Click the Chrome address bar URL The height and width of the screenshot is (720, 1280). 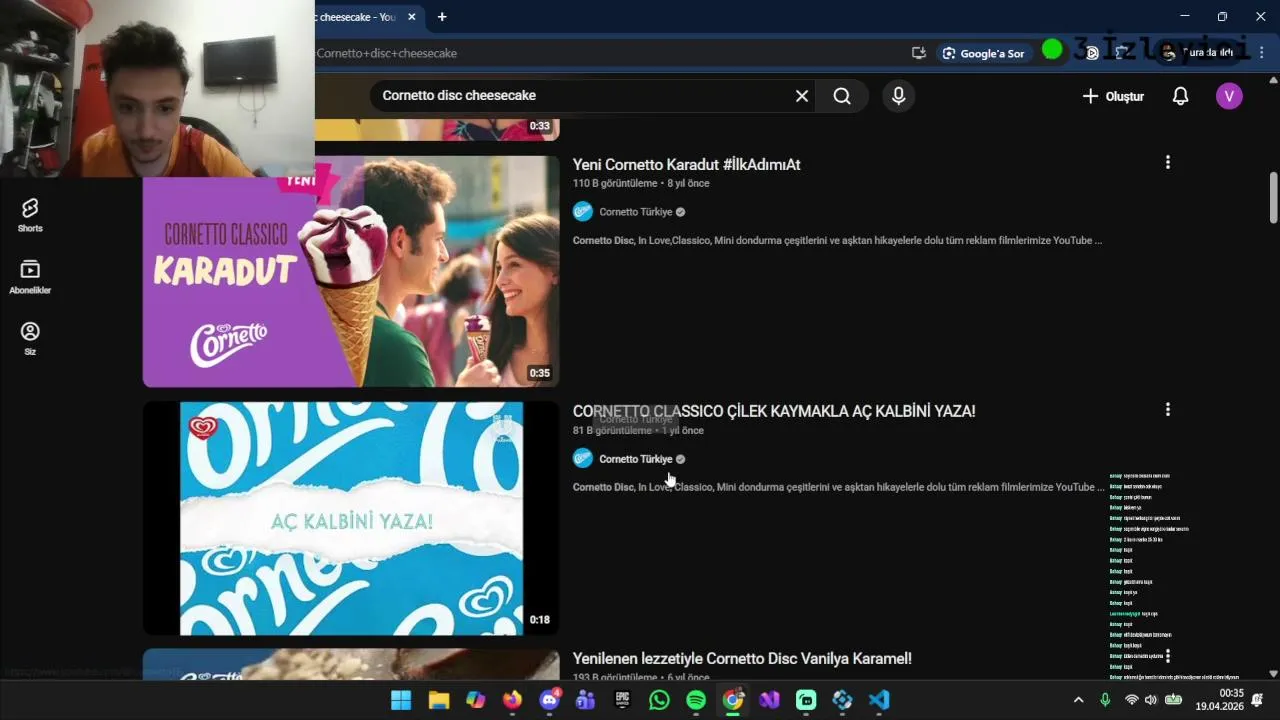point(387,53)
